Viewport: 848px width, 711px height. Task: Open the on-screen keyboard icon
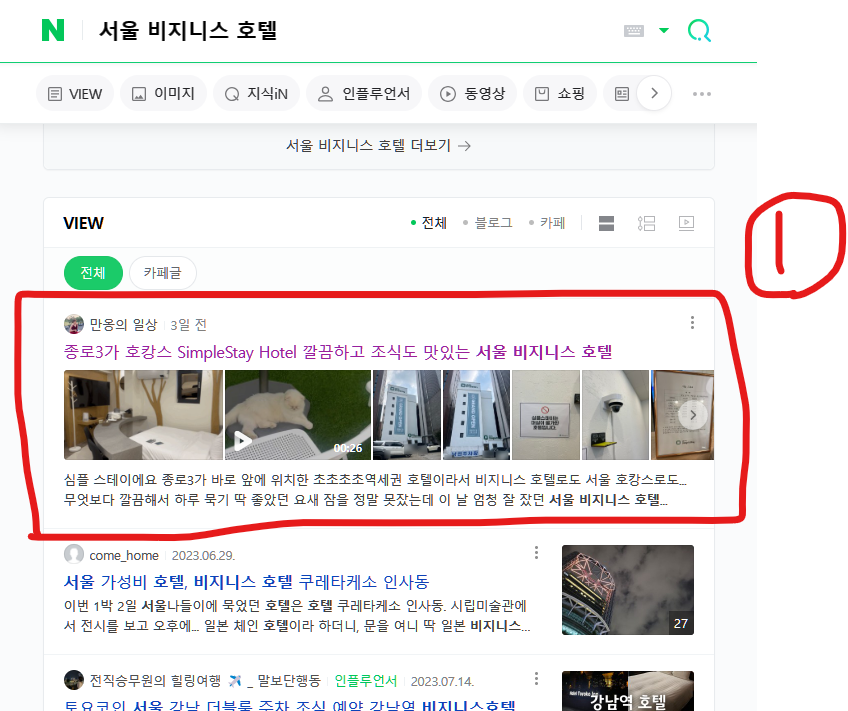[634, 31]
